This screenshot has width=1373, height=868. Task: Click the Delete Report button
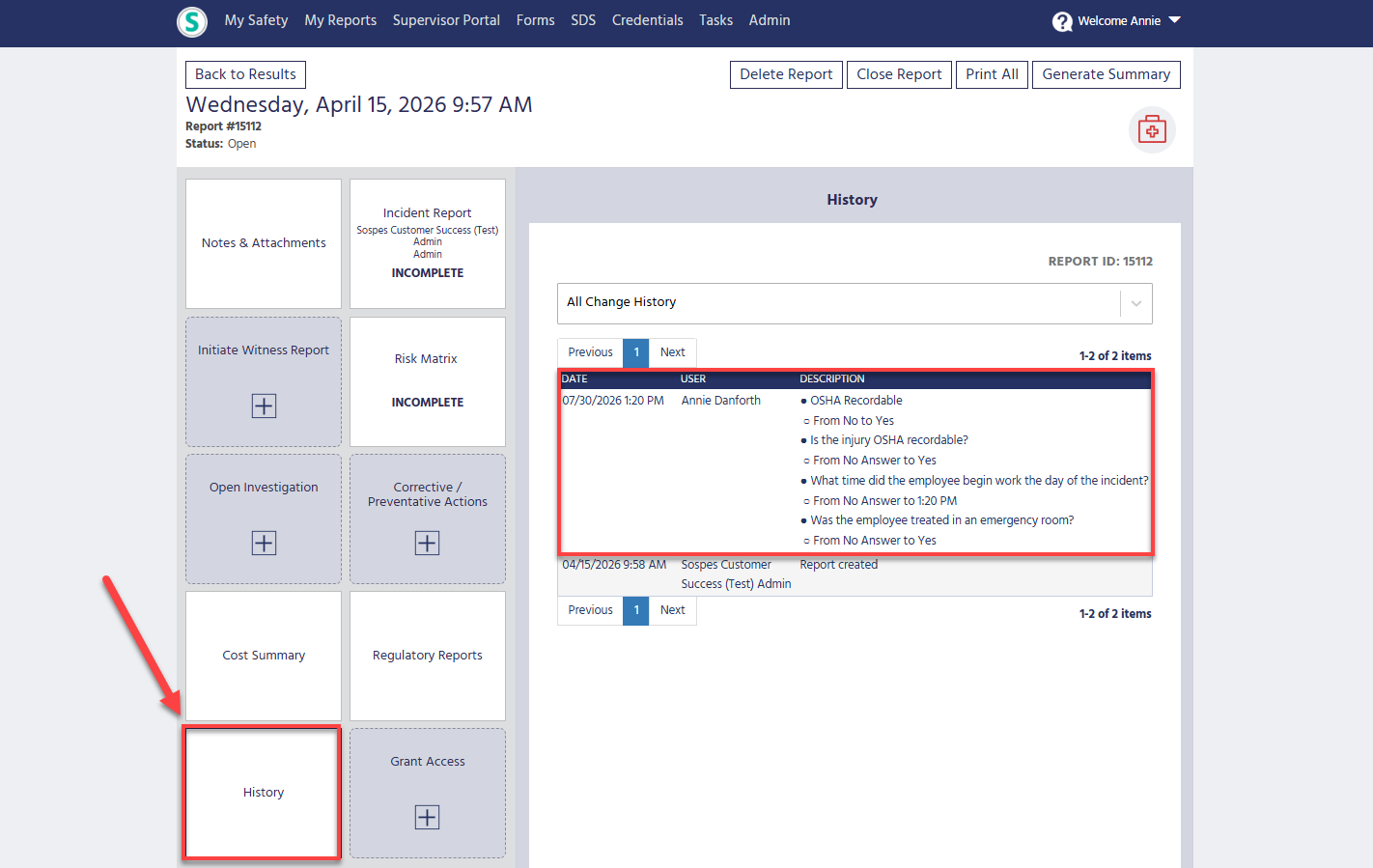point(786,74)
